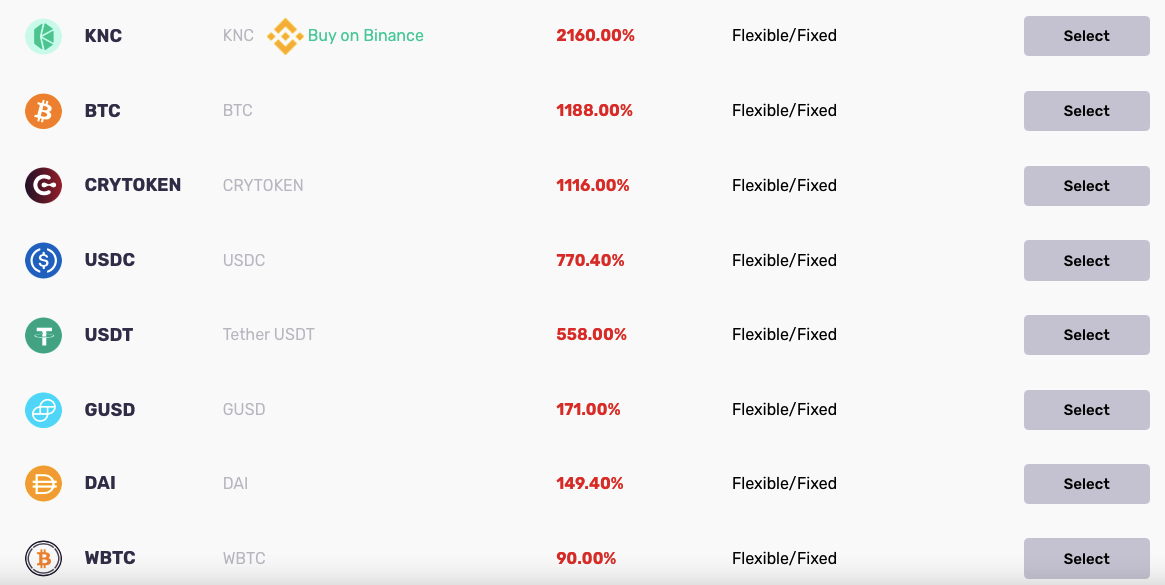The width and height of the screenshot is (1165, 585).
Task: Hit Select for CRYTOKEN
Action: [x=1086, y=185]
